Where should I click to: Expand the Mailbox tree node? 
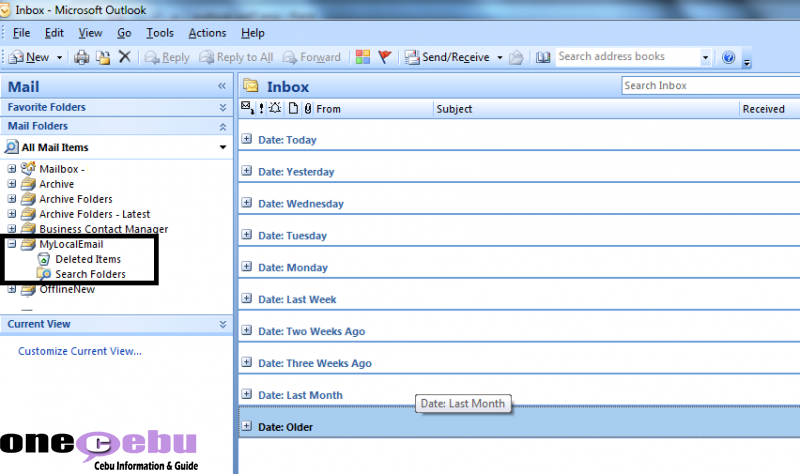click(12, 168)
